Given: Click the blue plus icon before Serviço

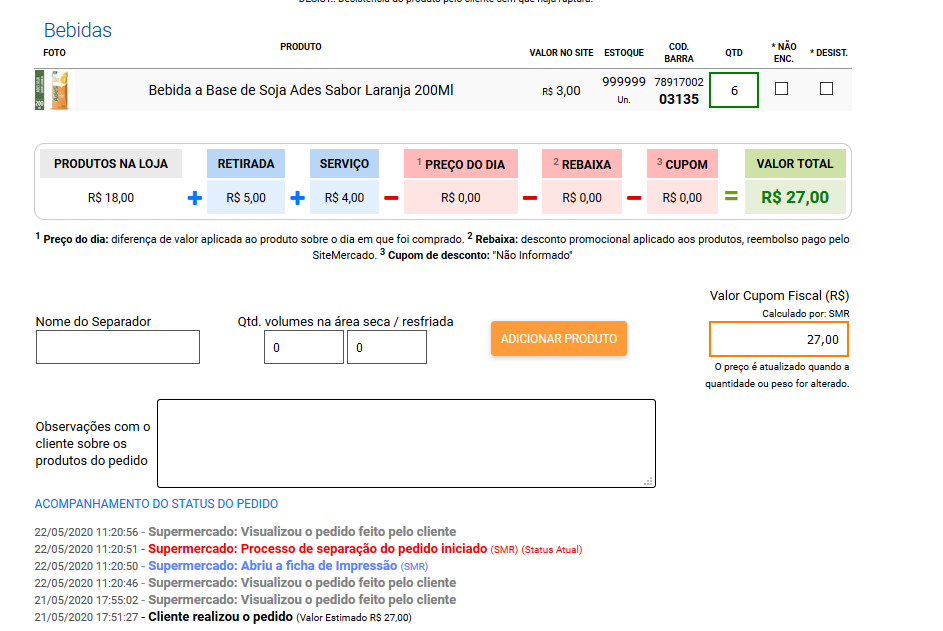Looking at the screenshot, I should tap(297, 198).
